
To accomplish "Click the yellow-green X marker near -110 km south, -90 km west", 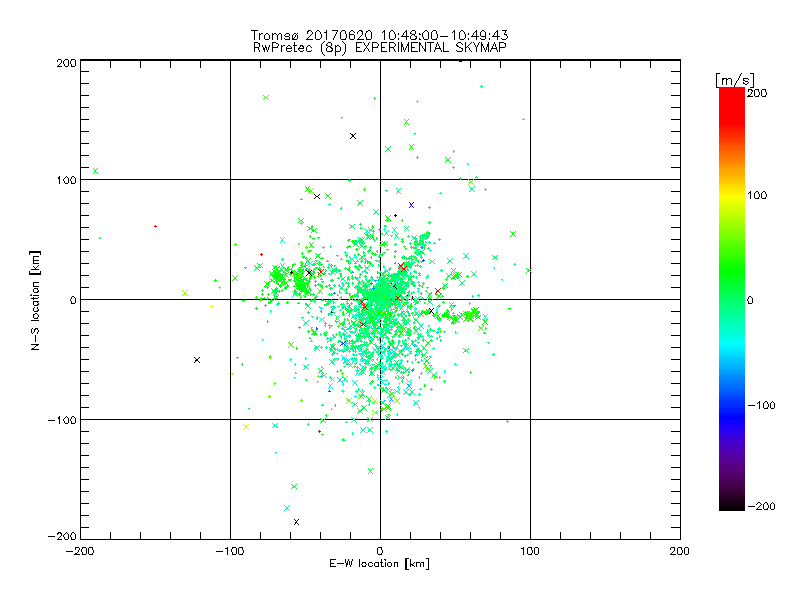I will (x=246, y=427).
